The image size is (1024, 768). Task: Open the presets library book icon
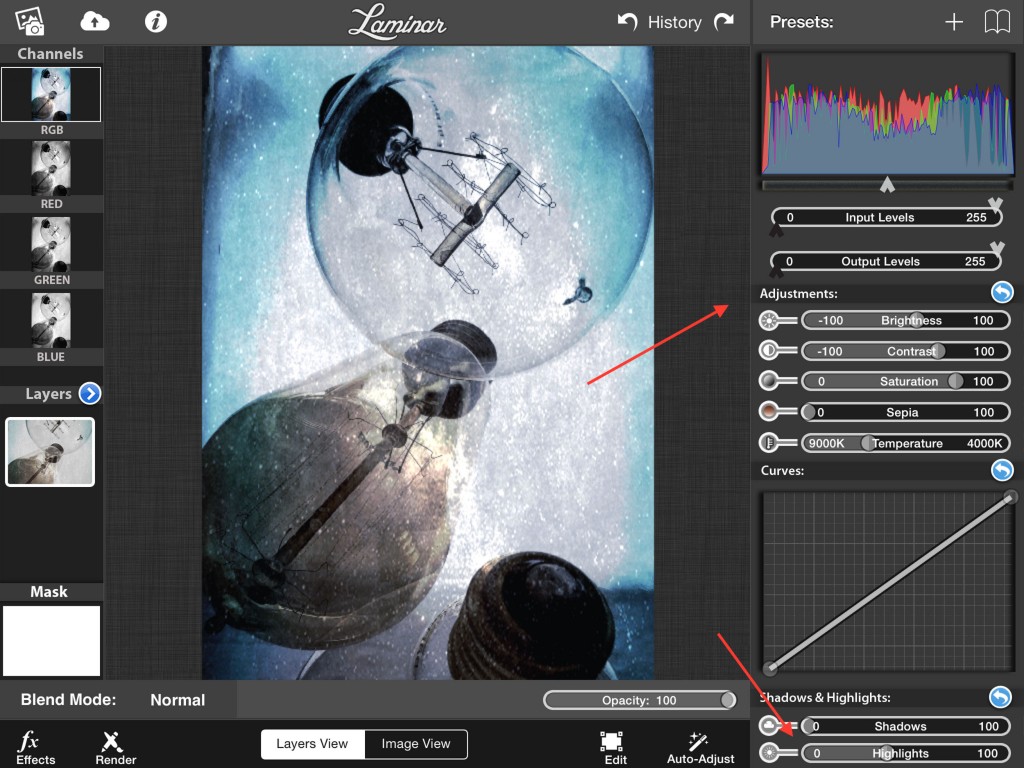[997, 22]
